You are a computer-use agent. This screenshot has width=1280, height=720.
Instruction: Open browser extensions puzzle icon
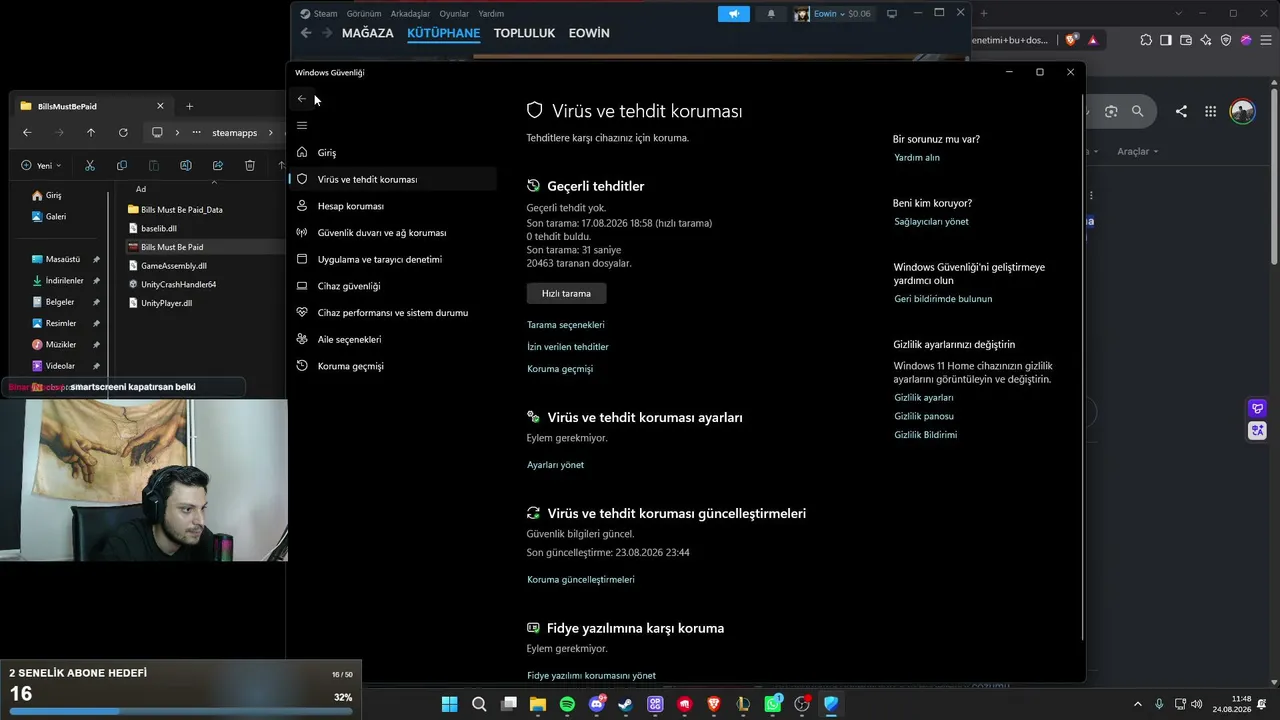pos(1146,40)
